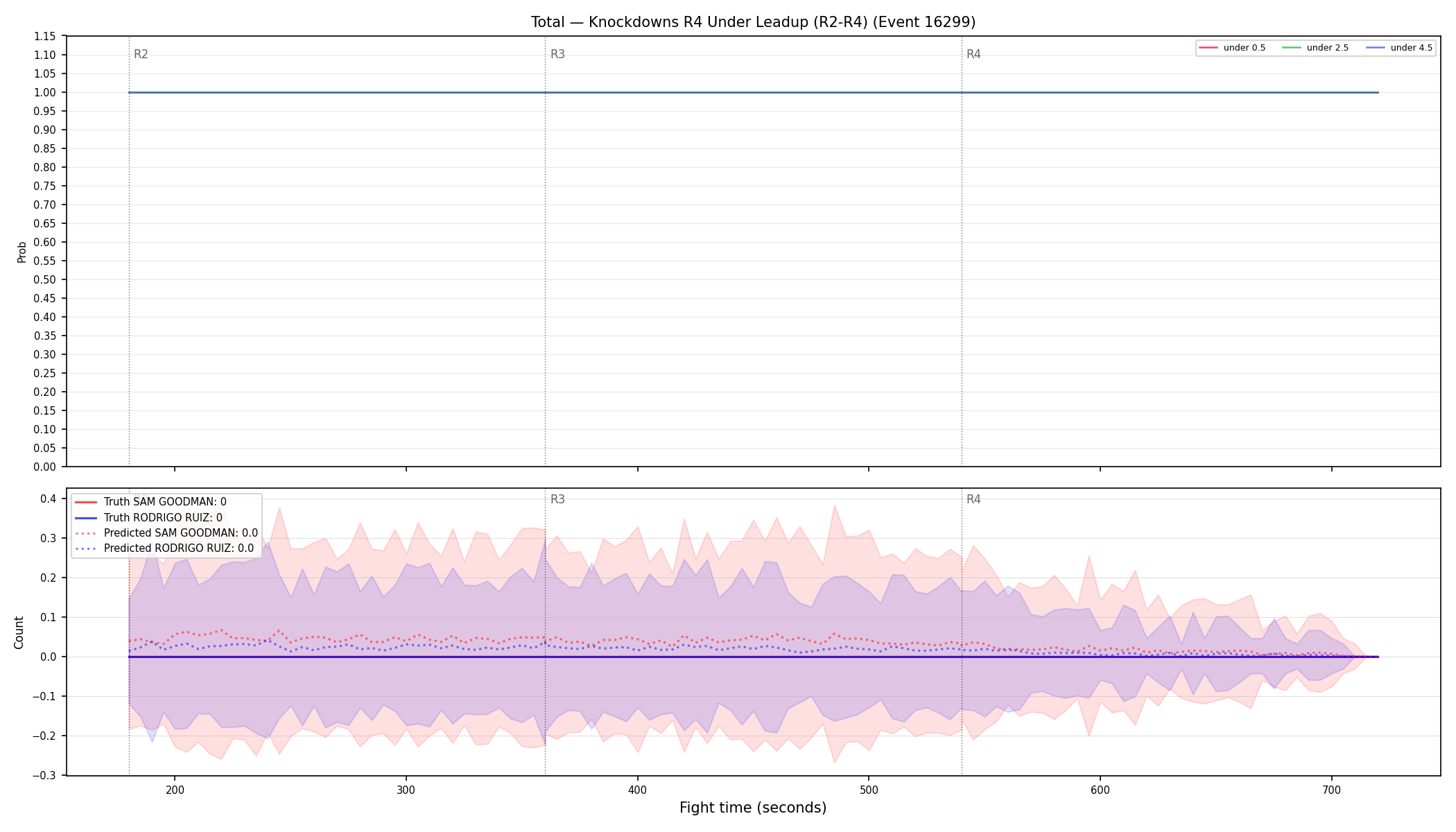Viewport: 1456px width, 832px height.
Task: Click the 0.50 tick on Prob axis
Action: pyautogui.click(x=45, y=280)
